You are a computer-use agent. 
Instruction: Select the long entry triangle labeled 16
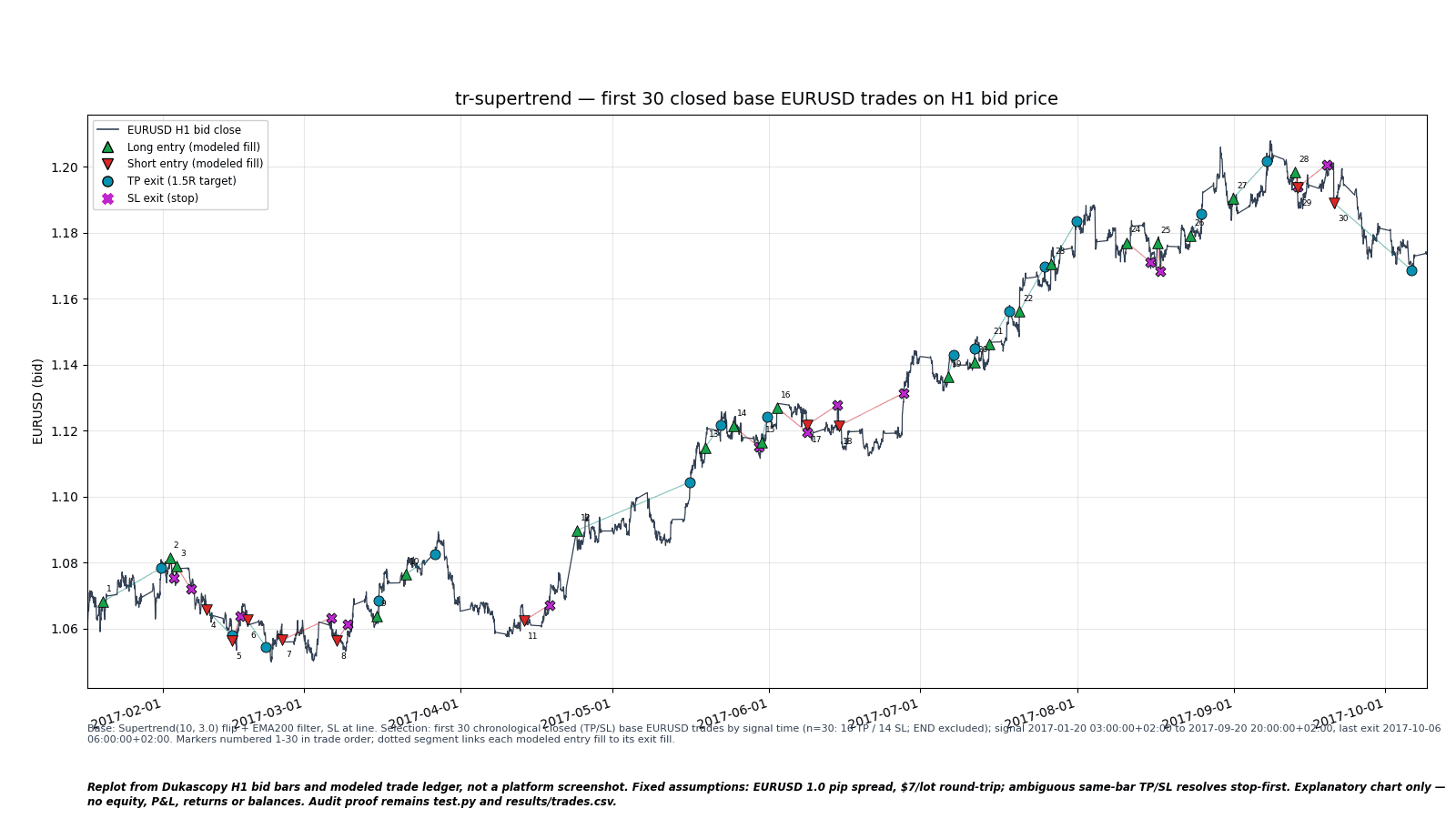pyautogui.click(x=777, y=408)
